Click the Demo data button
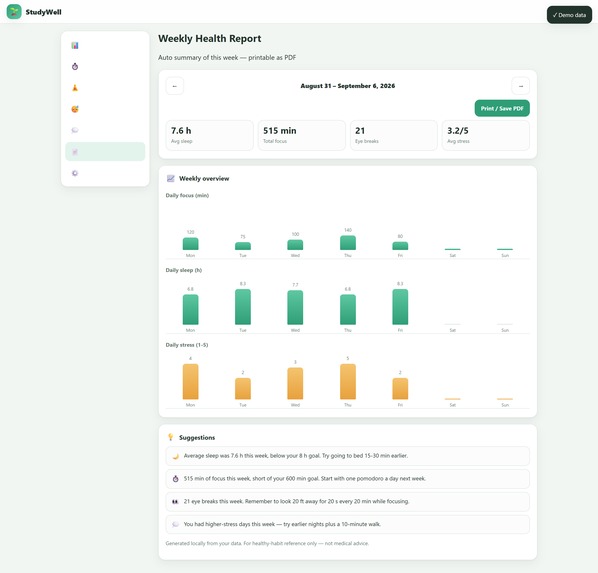Viewport: 598px width, 573px height. coord(569,15)
